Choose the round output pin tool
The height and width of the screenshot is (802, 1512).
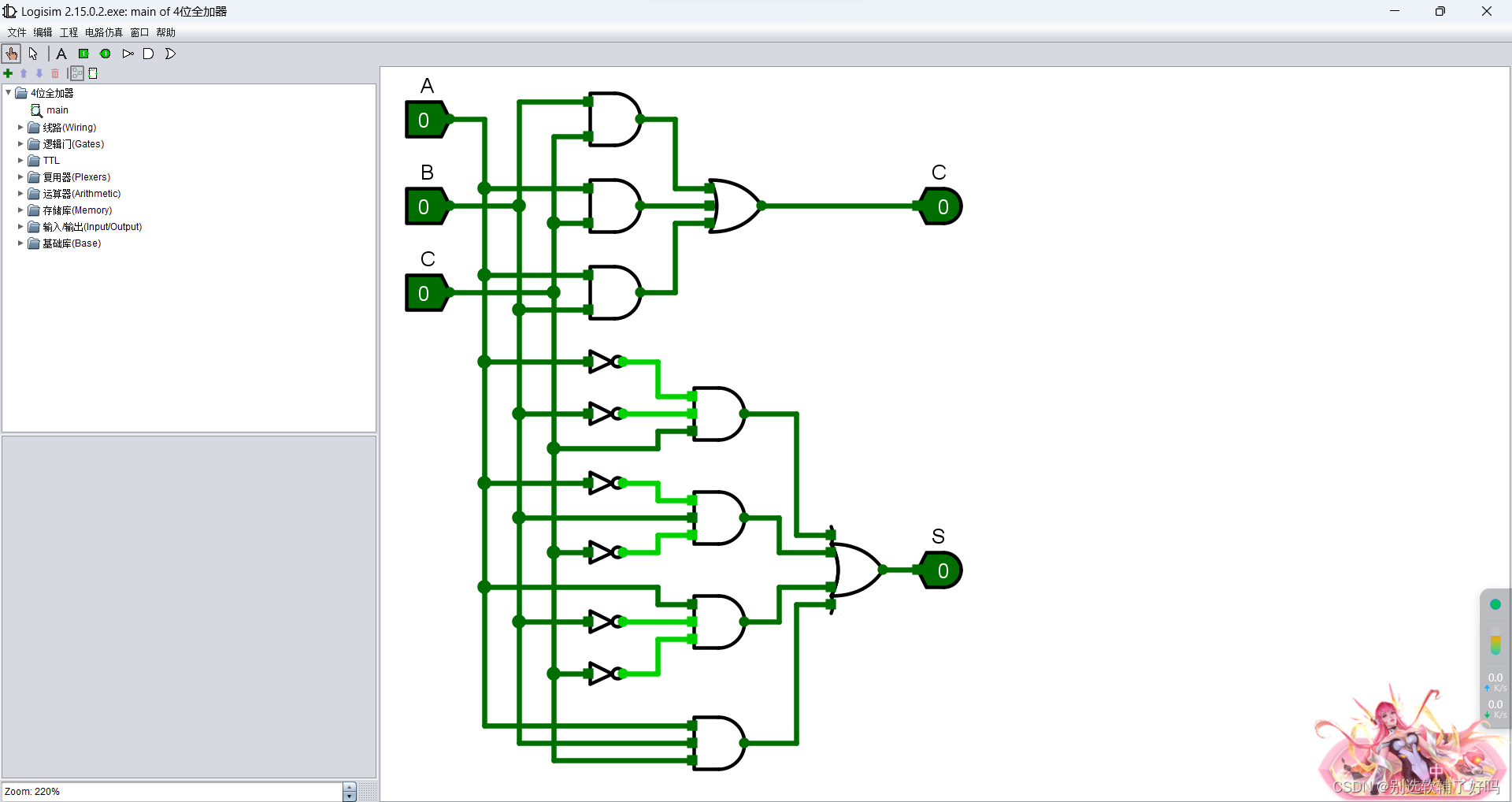(106, 54)
